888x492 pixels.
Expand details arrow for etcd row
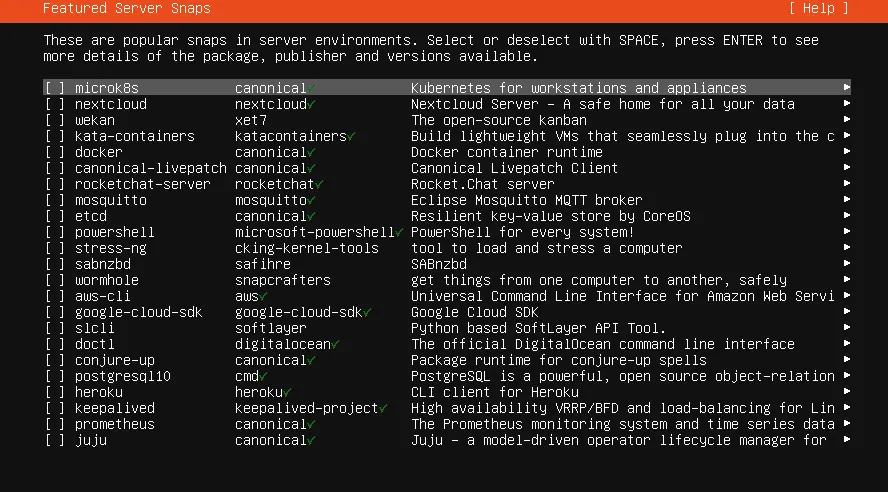tap(847, 216)
